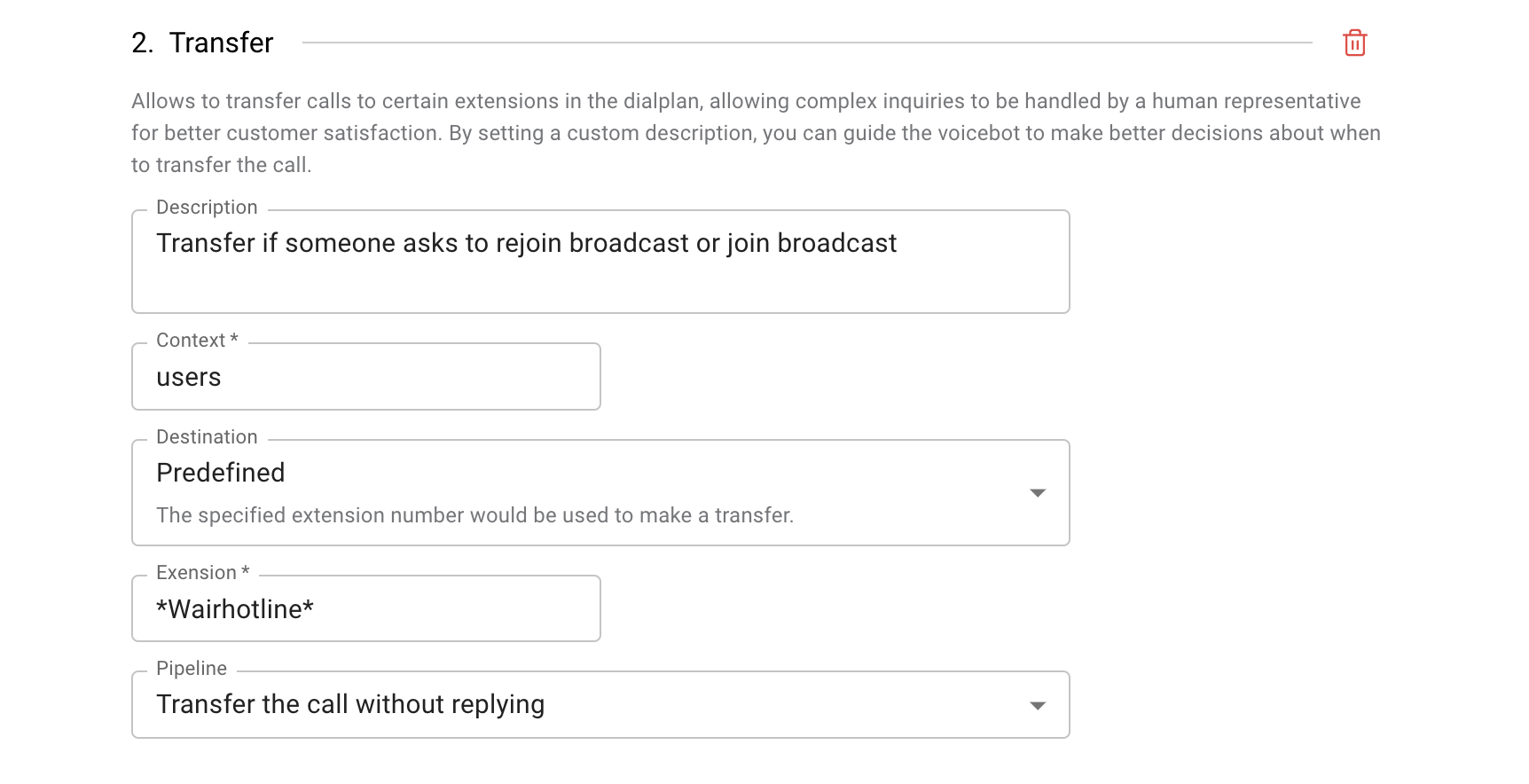Viewport: 1529px width, 784px height.
Task: Click the Predefined destination value
Action: tap(220, 472)
